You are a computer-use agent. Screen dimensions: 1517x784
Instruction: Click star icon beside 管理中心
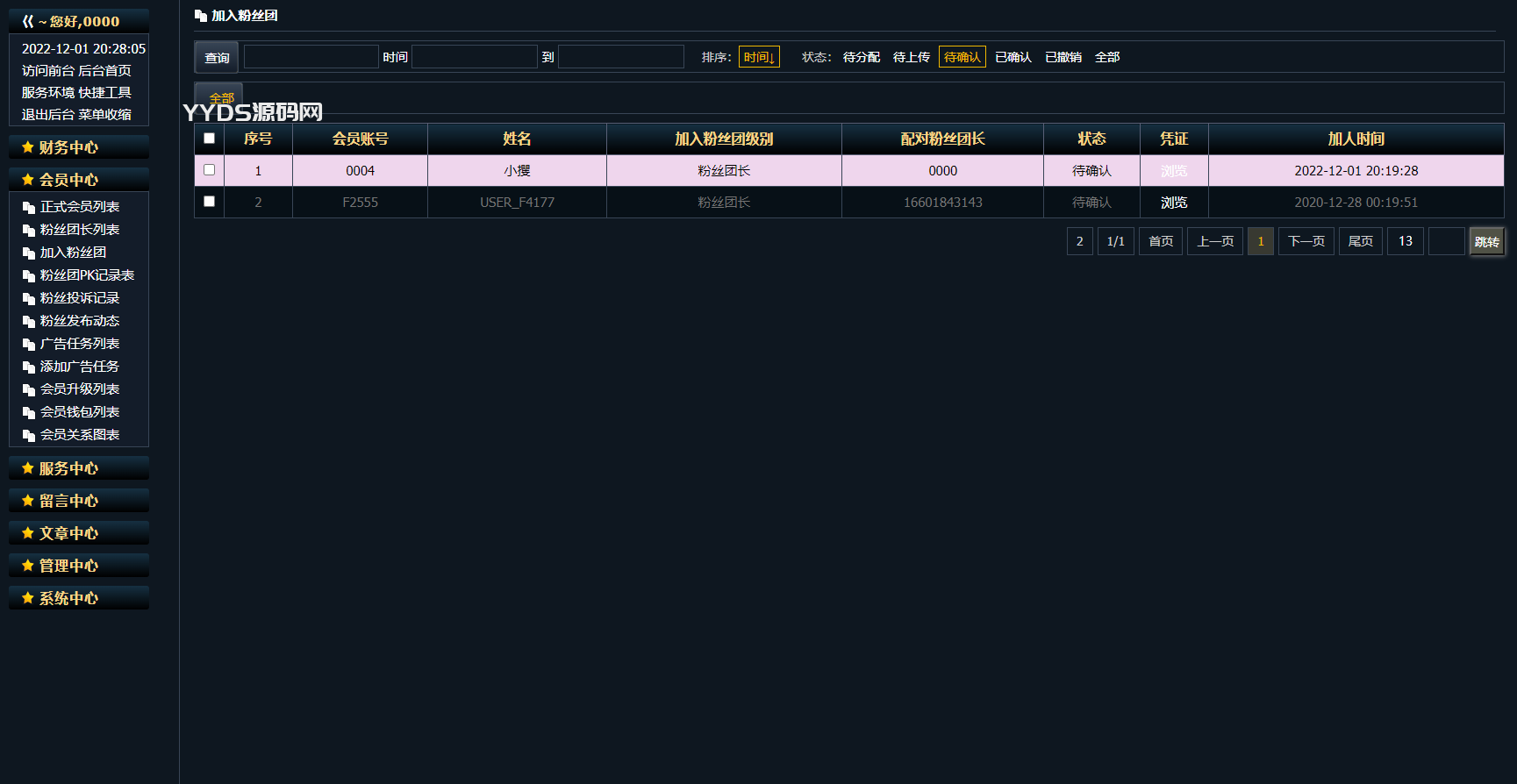pos(28,566)
